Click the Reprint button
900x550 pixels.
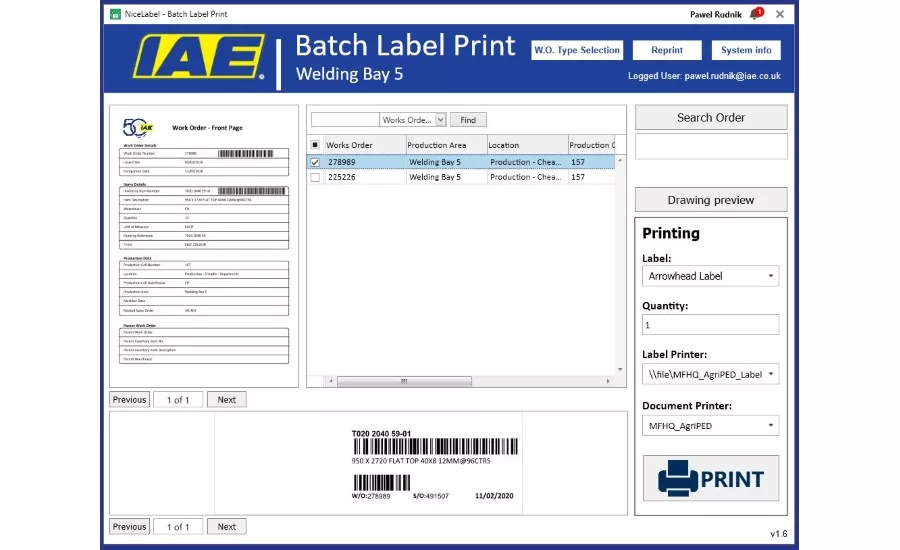(667, 50)
